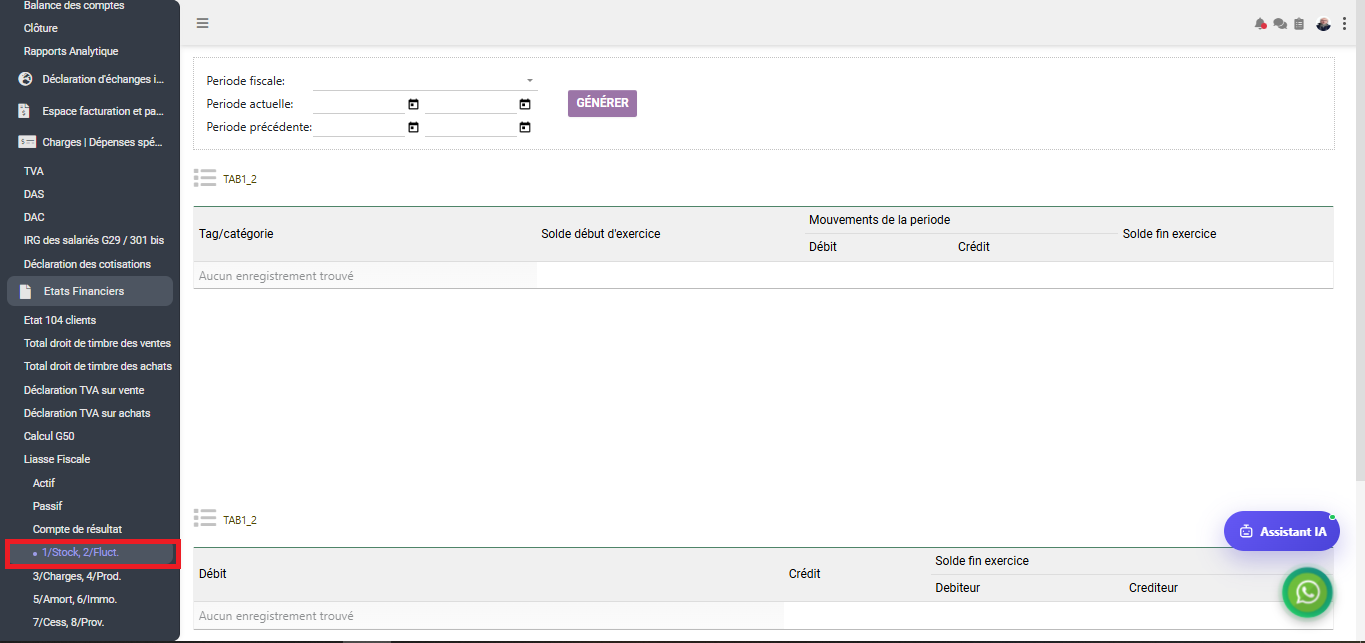The height and width of the screenshot is (643, 1365).
Task: Open Calcul G50 in the sidebar
Action: click(x=49, y=436)
